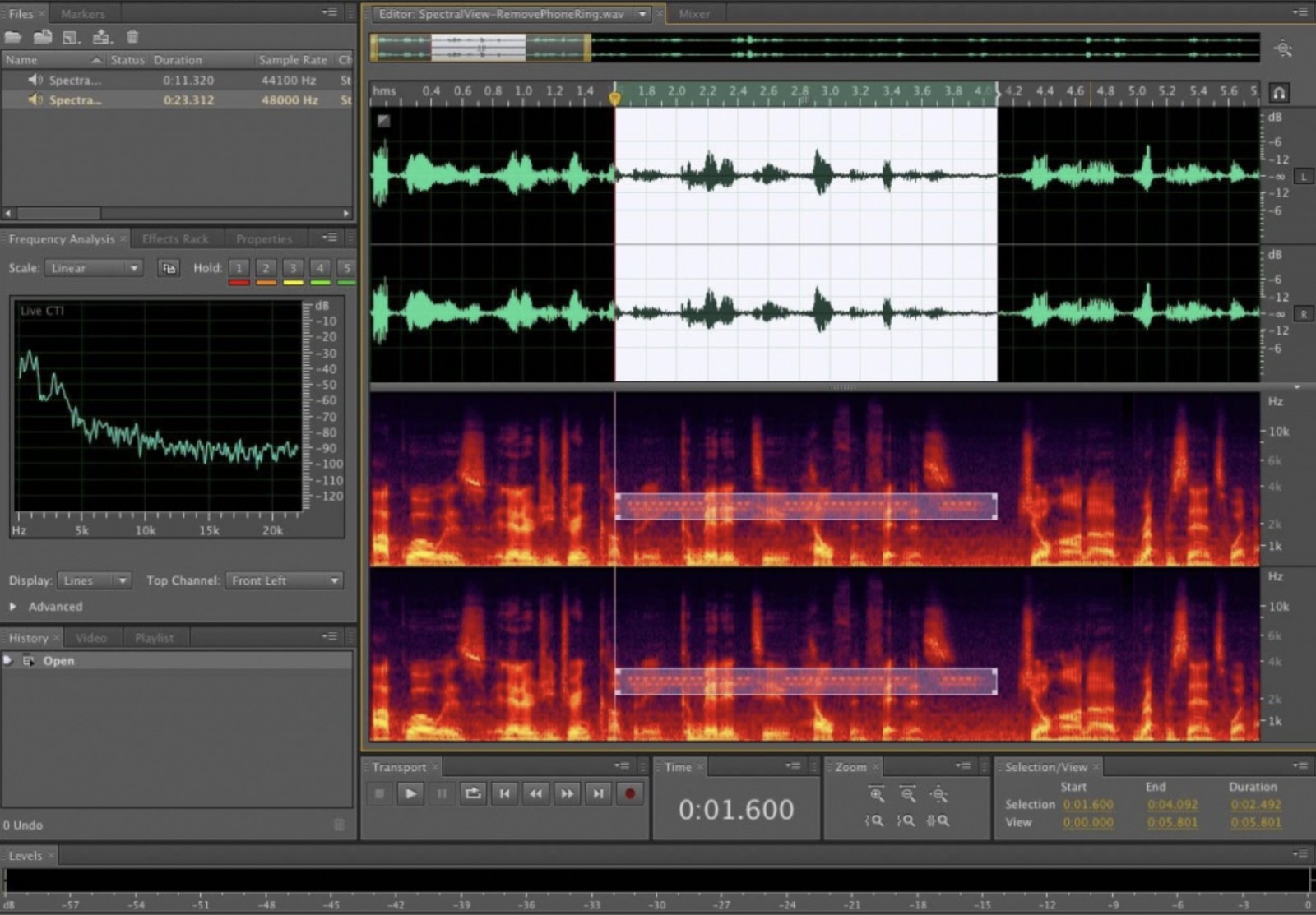1316x915 pixels.
Task: Click the copy-to-clipboard icon in Frequency Analysis
Action: [x=169, y=268]
